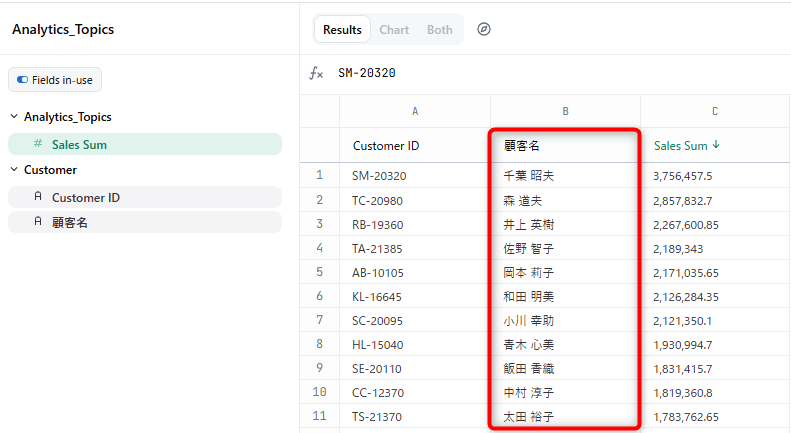
Task: Select the customer name 中村 淳子
Action: click(x=528, y=393)
